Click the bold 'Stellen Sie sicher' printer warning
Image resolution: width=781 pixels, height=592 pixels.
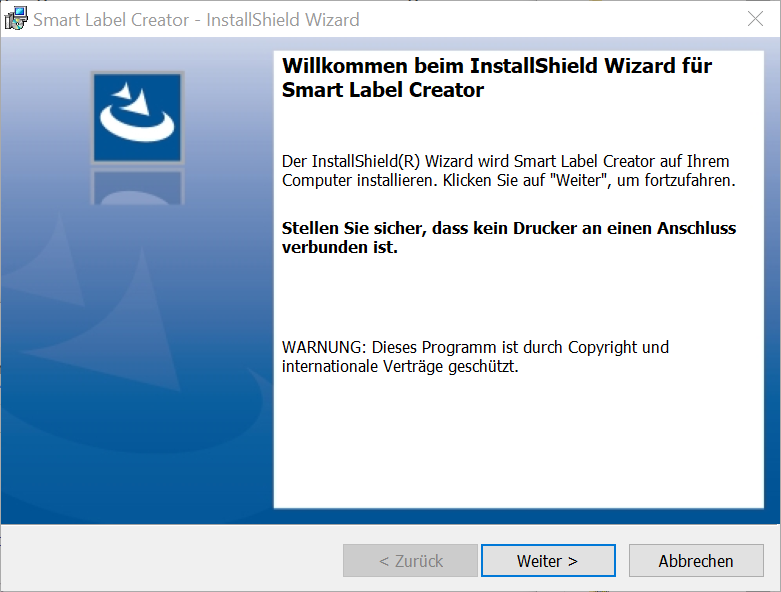pos(509,228)
